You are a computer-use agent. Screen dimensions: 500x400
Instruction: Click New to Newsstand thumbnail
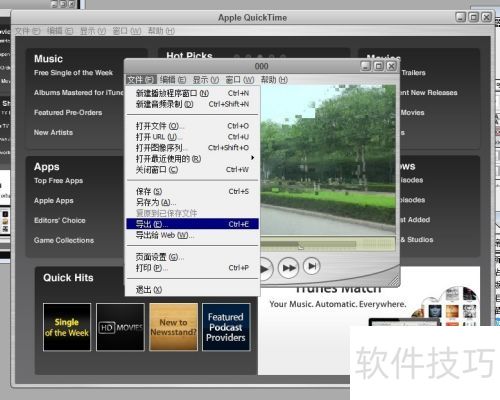173,327
